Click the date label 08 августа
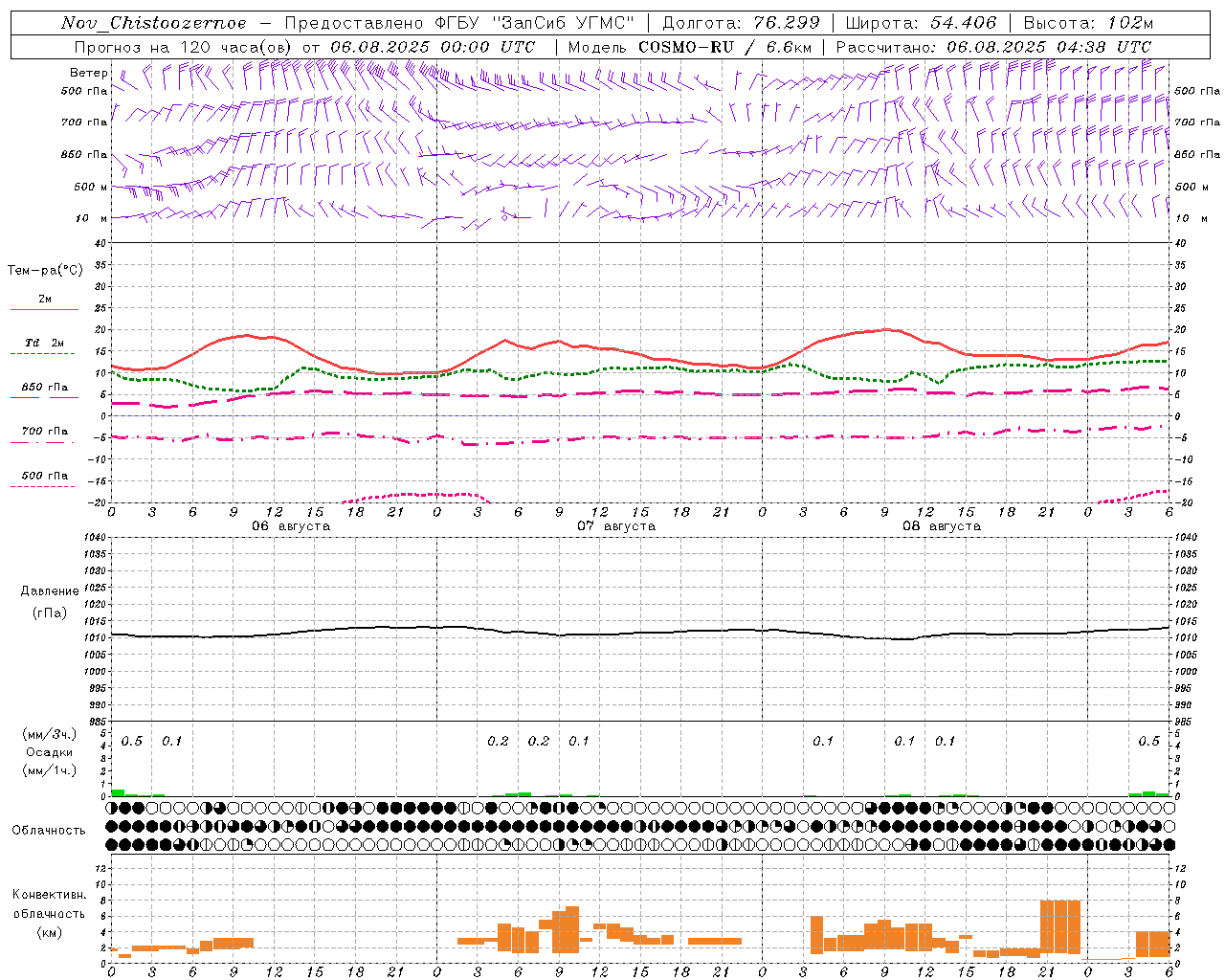The height and width of the screenshot is (980, 1225). 942,526
